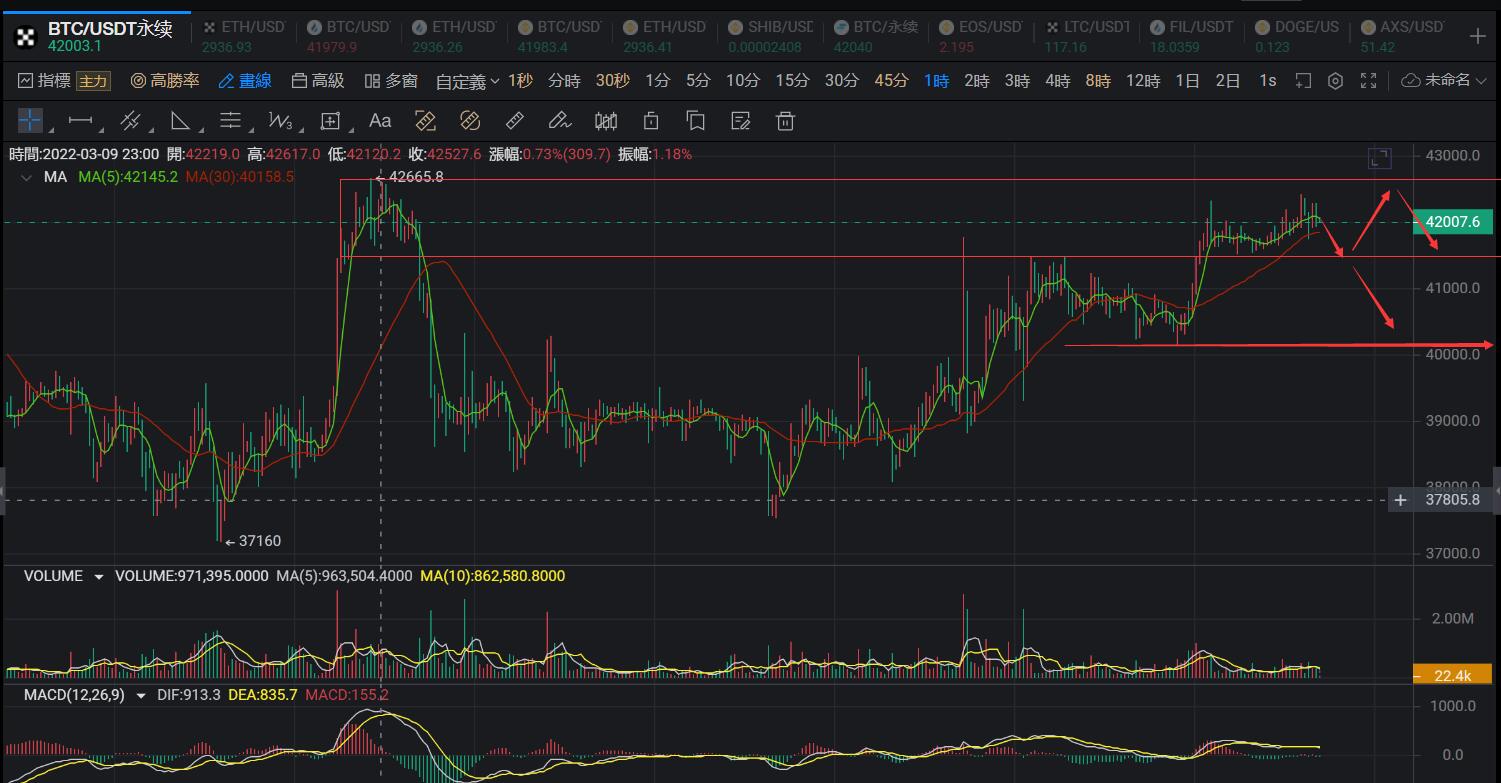Open the 多窗 multi-window layout
The height and width of the screenshot is (783, 1501).
click(x=390, y=81)
